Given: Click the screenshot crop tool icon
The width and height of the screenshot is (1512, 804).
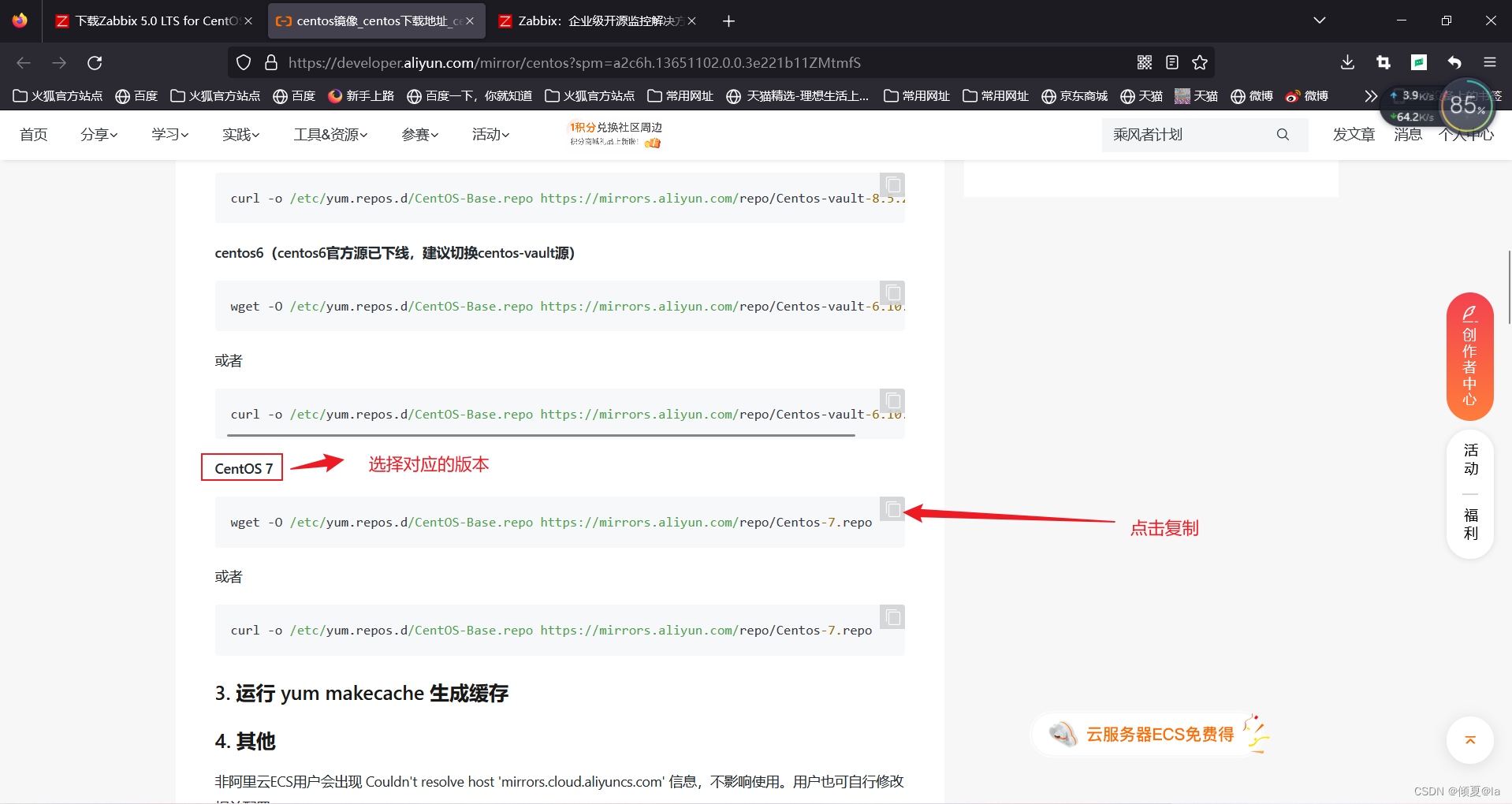Looking at the screenshot, I should coord(1384,62).
